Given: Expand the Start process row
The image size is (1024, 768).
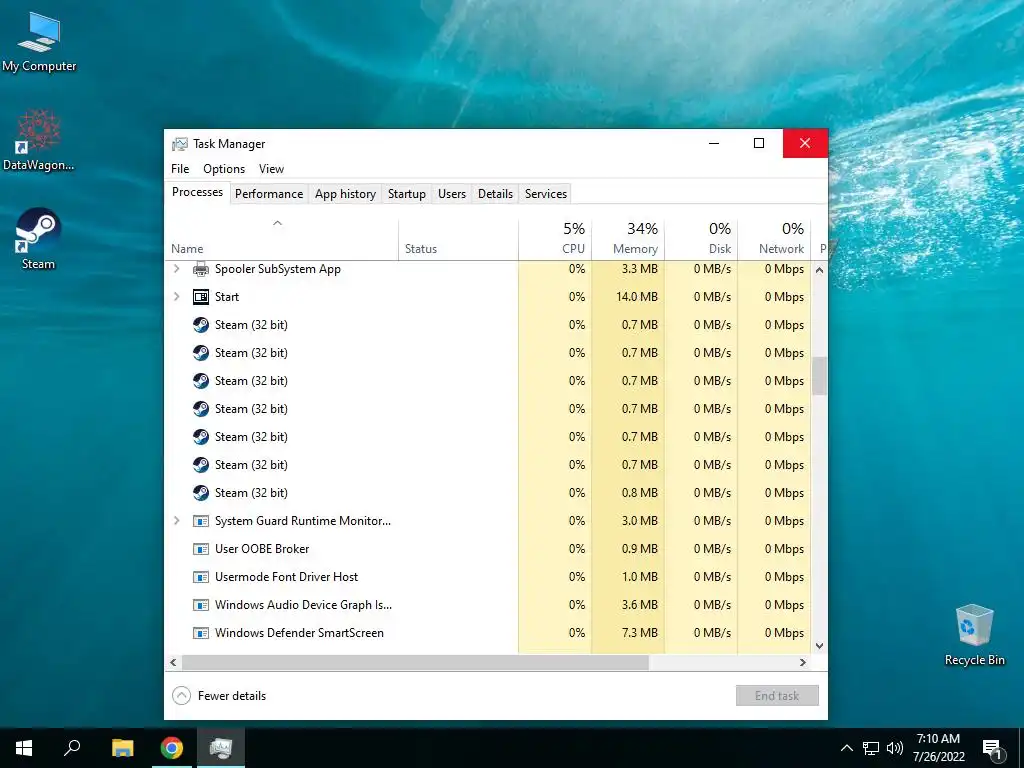Looking at the screenshot, I should click(177, 296).
